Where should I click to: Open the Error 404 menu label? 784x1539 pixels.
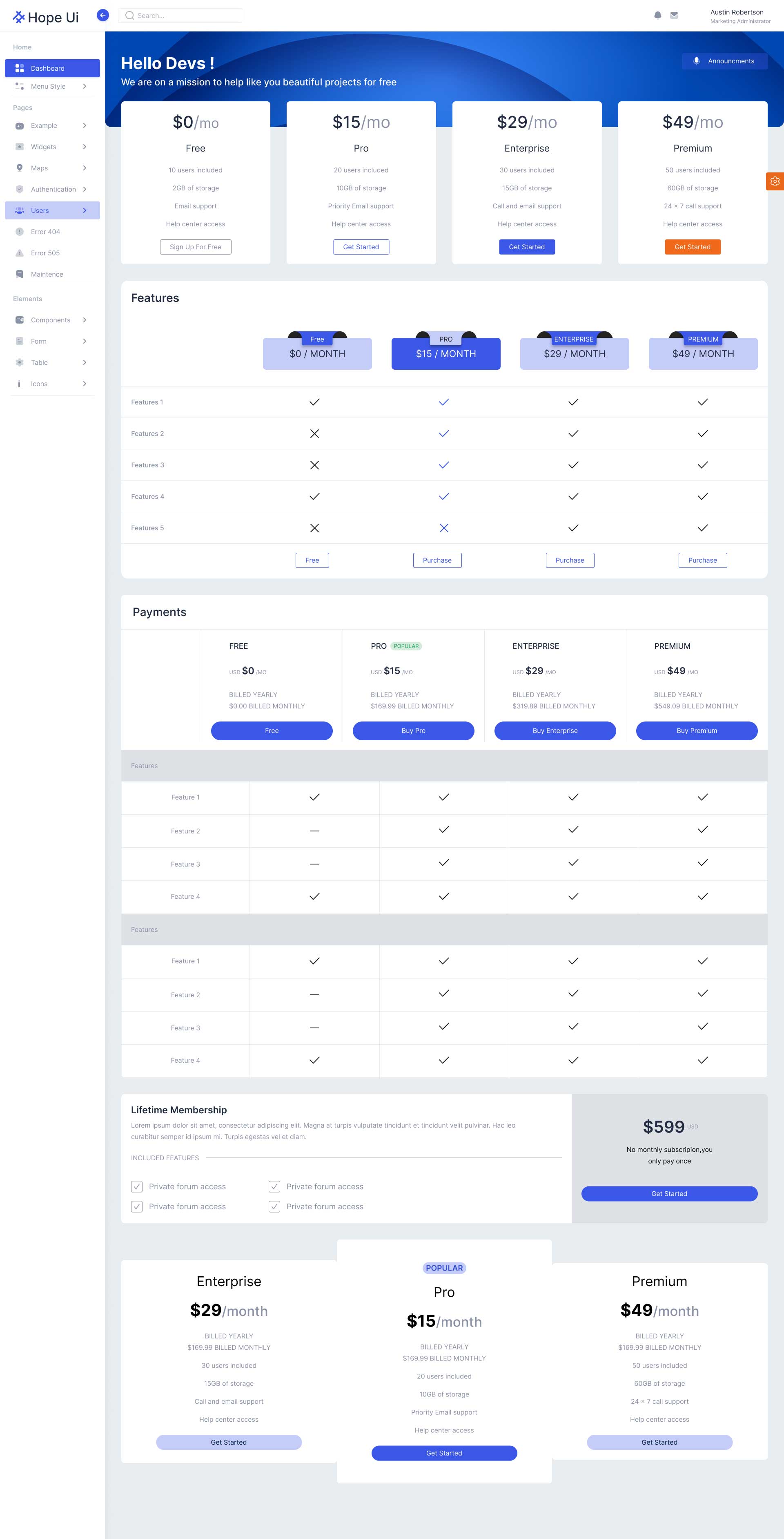click(x=45, y=232)
